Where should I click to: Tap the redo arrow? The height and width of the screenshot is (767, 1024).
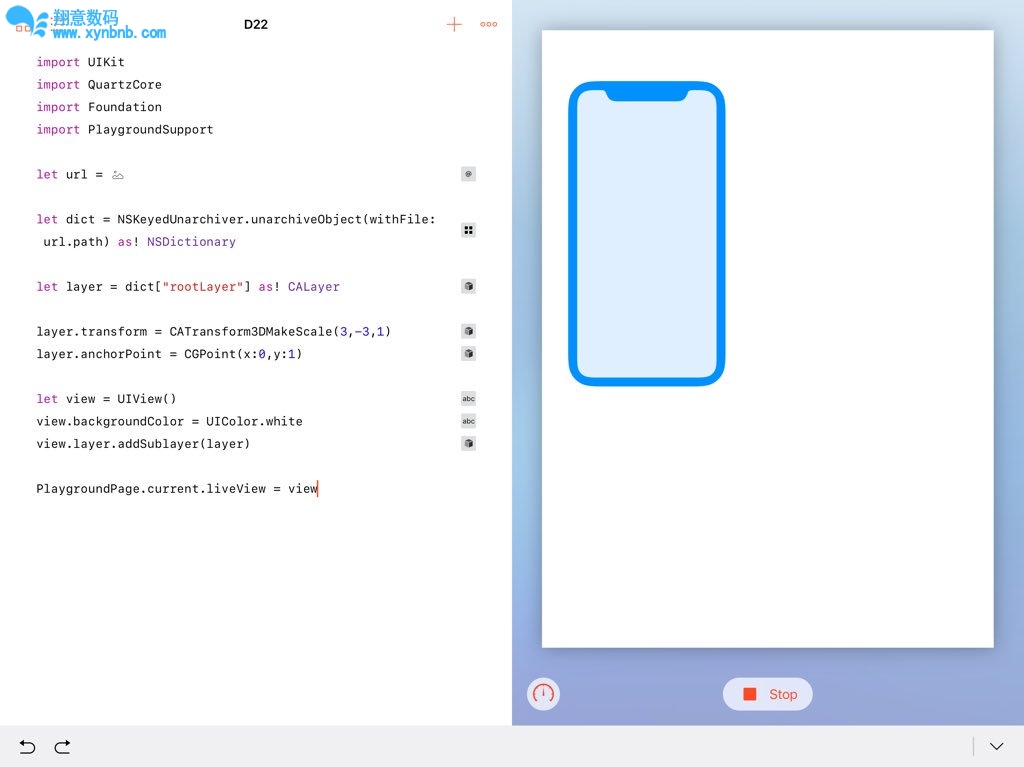pyautogui.click(x=63, y=747)
